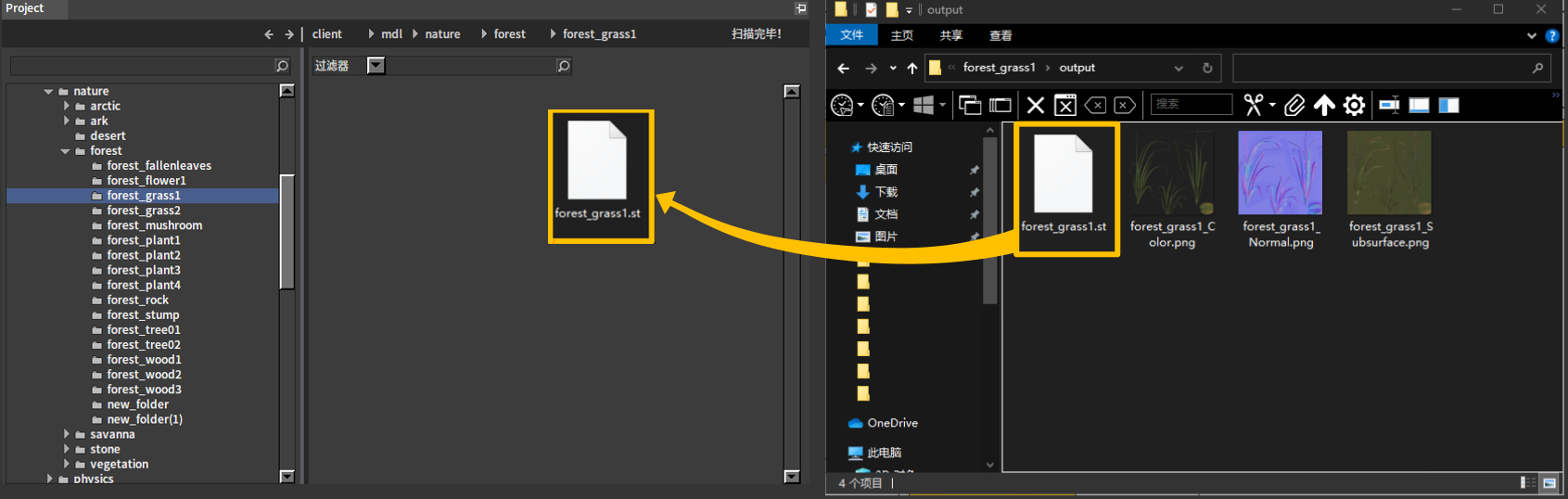Screen dimensions: 1568x499
Task: Switch to large icons view in status bar
Action: click(1549, 482)
